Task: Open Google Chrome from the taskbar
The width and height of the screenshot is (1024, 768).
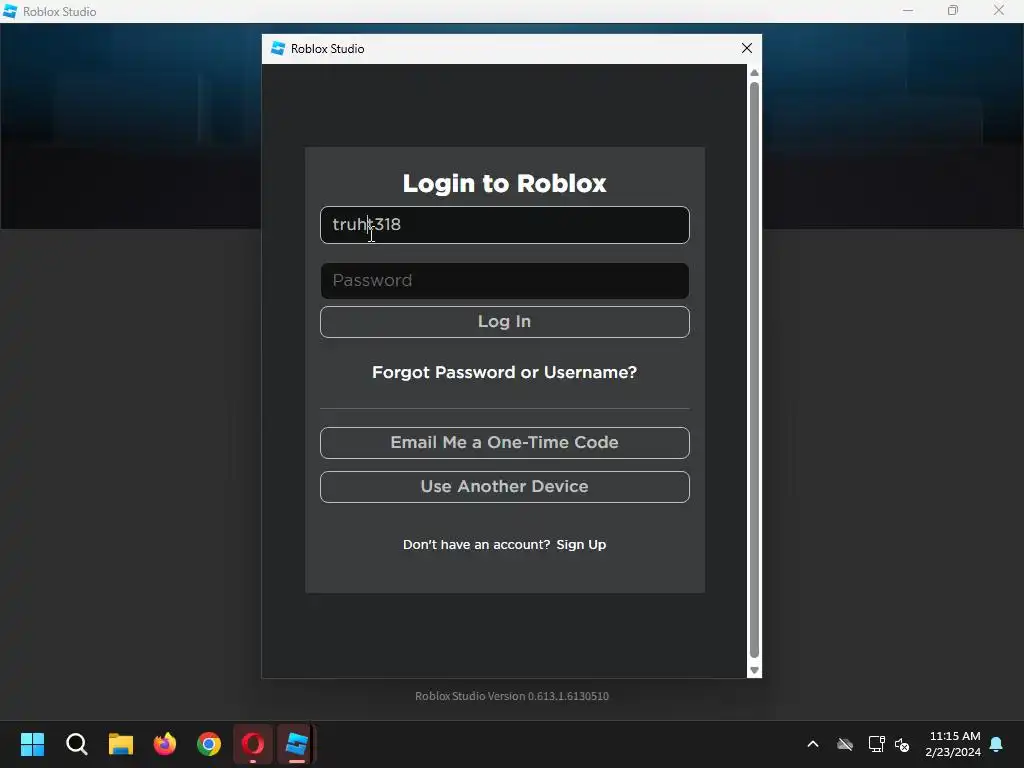Action: tap(209, 744)
